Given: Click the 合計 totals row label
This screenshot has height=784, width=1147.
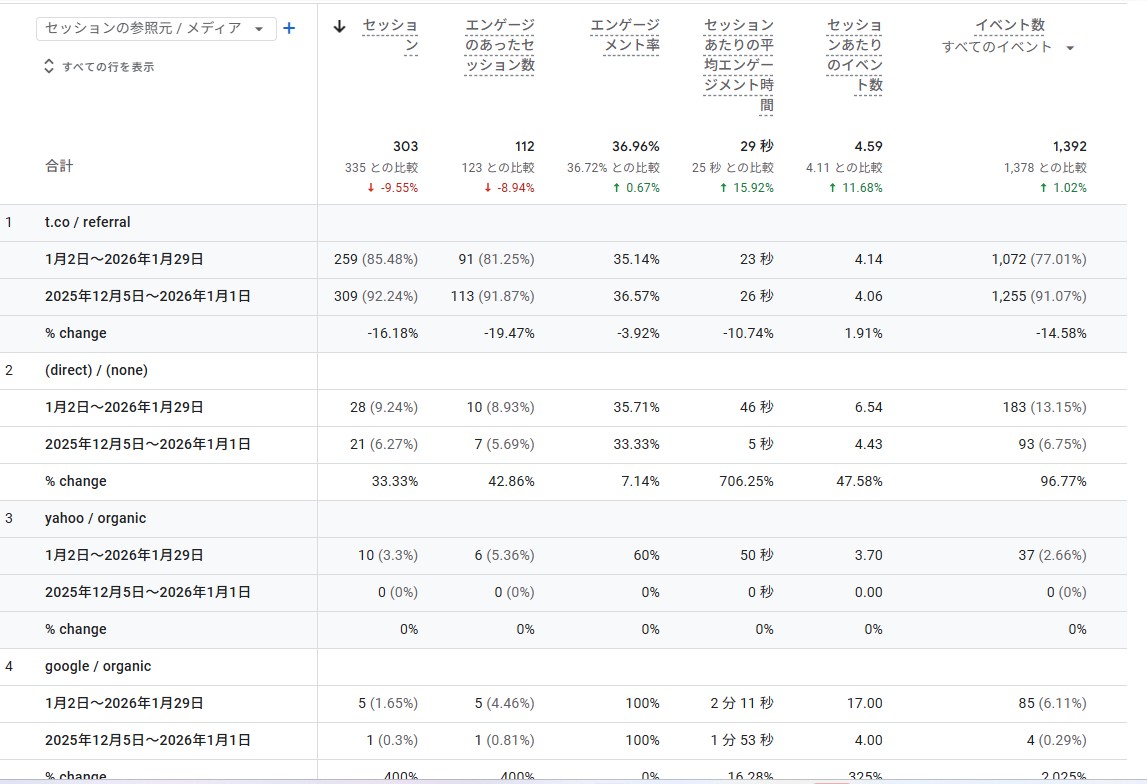Looking at the screenshot, I should (59, 166).
